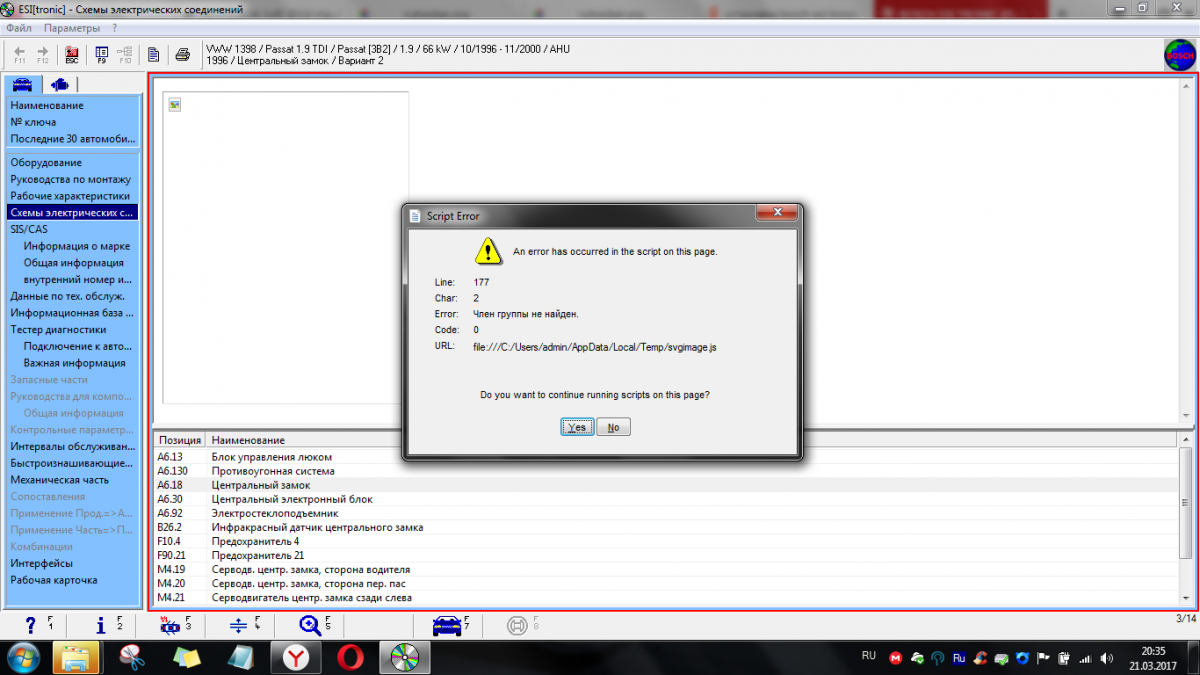Image resolution: width=1200 pixels, height=675 pixels.
Task: Select Рабочие характеристики
Action: [70, 196]
